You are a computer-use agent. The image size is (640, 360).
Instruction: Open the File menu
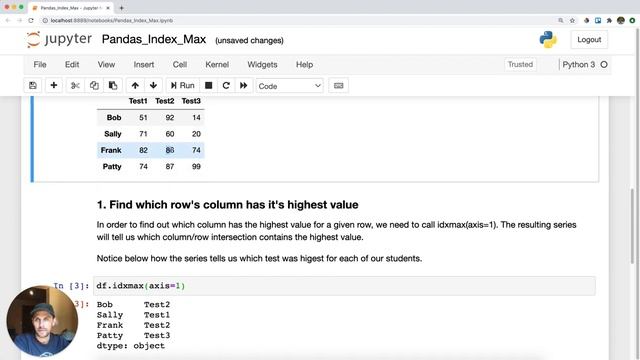(x=40, y=64)
